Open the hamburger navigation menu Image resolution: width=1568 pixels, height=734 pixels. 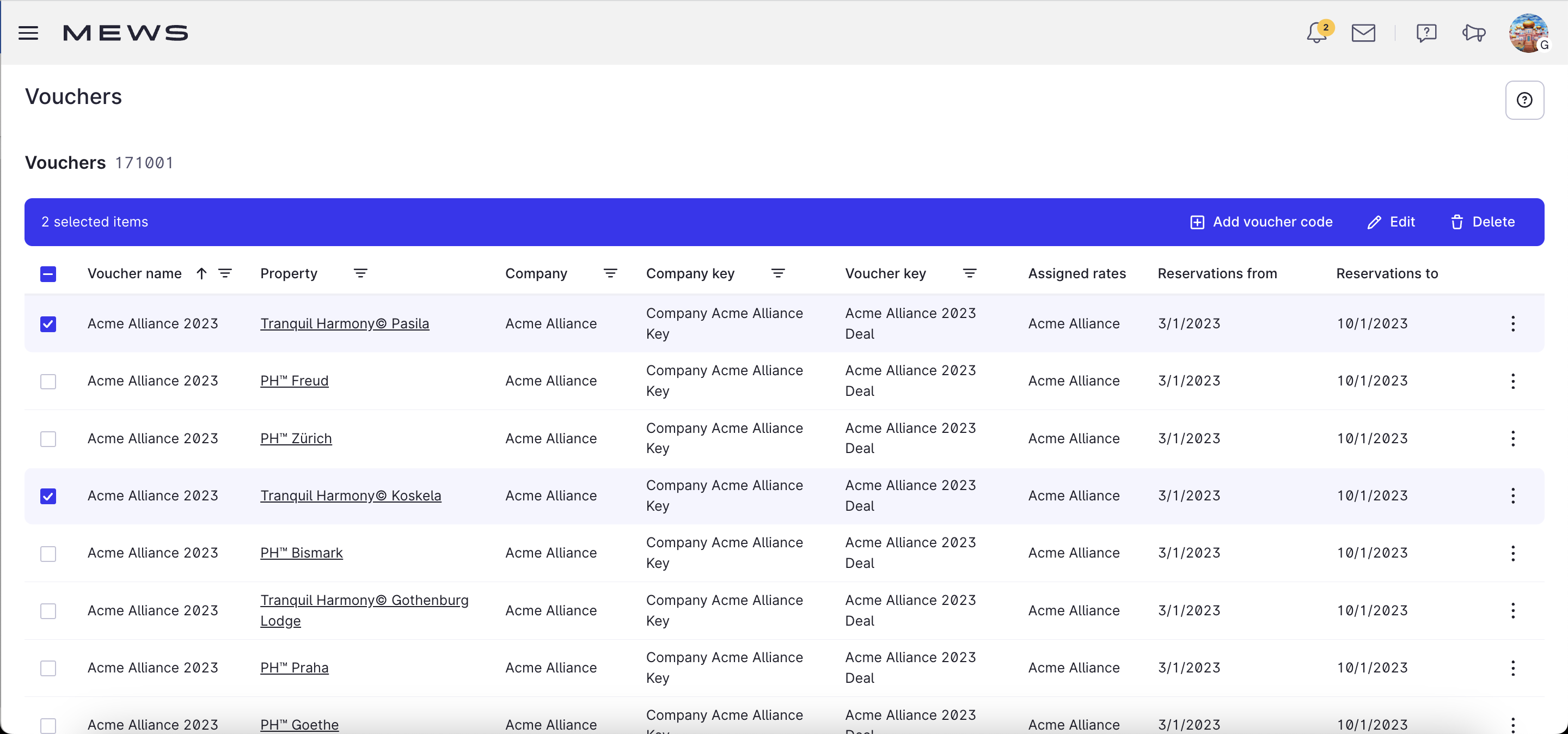29,33
